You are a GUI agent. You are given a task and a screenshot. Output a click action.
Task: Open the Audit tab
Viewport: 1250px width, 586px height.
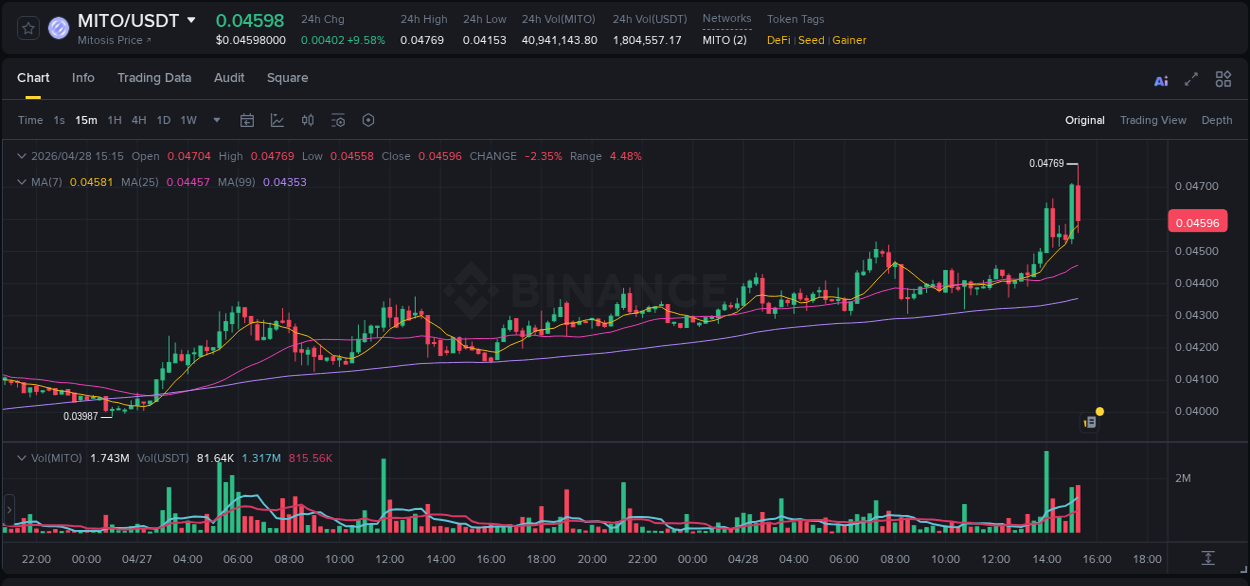coord(229,77)
